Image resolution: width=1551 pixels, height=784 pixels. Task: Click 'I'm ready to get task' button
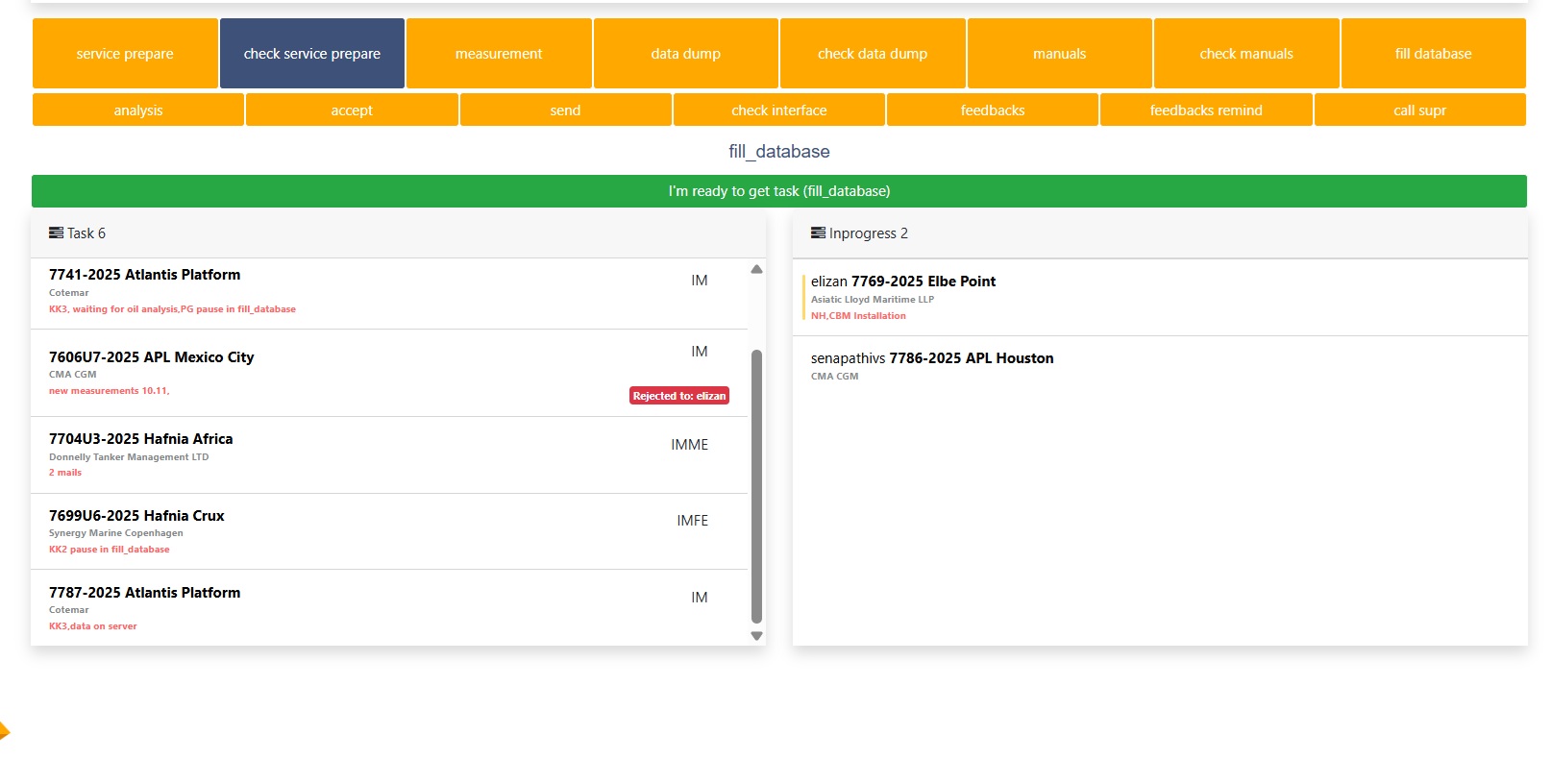(778, 191)
